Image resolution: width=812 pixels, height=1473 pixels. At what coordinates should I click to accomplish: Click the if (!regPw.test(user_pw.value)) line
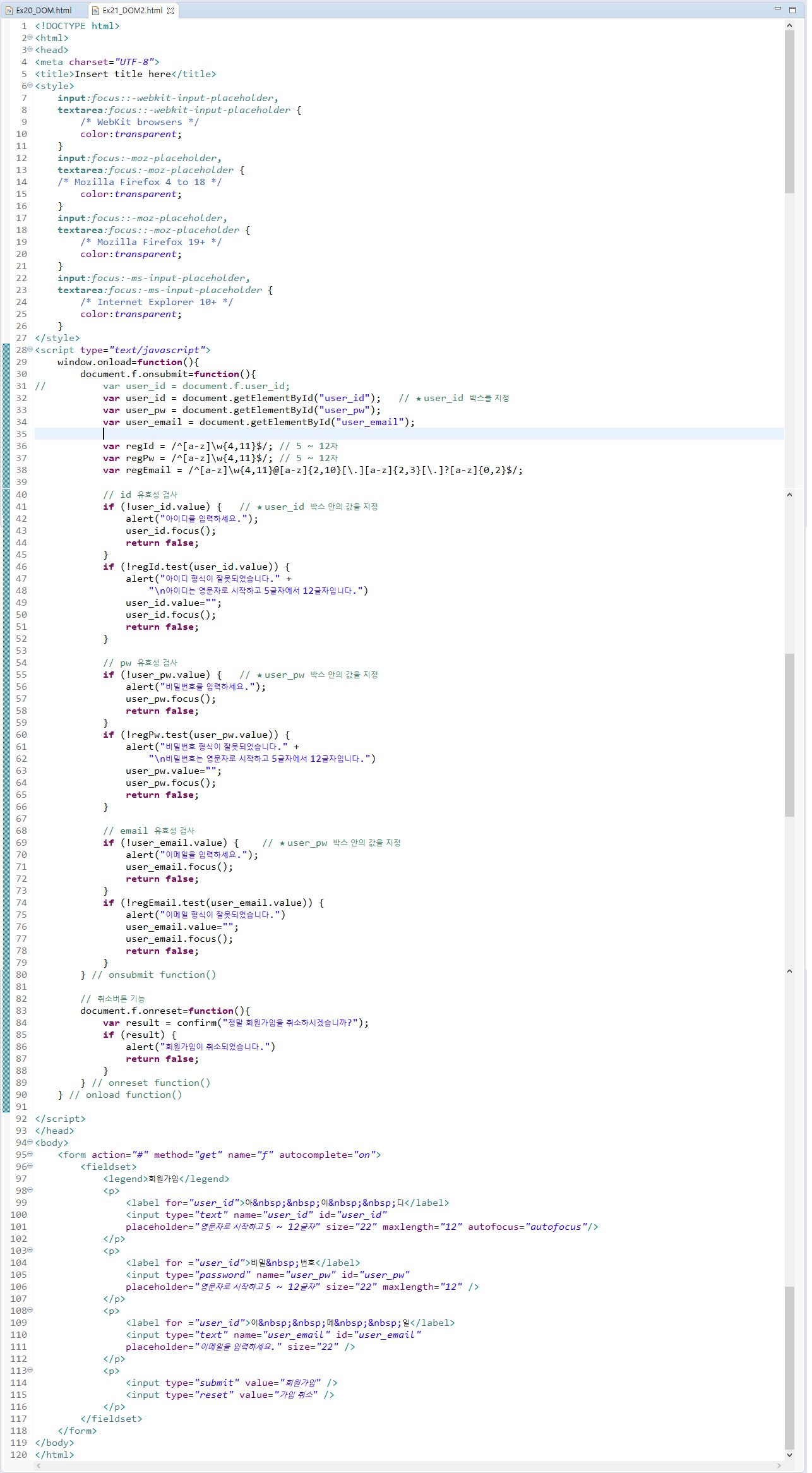point(196,735)
